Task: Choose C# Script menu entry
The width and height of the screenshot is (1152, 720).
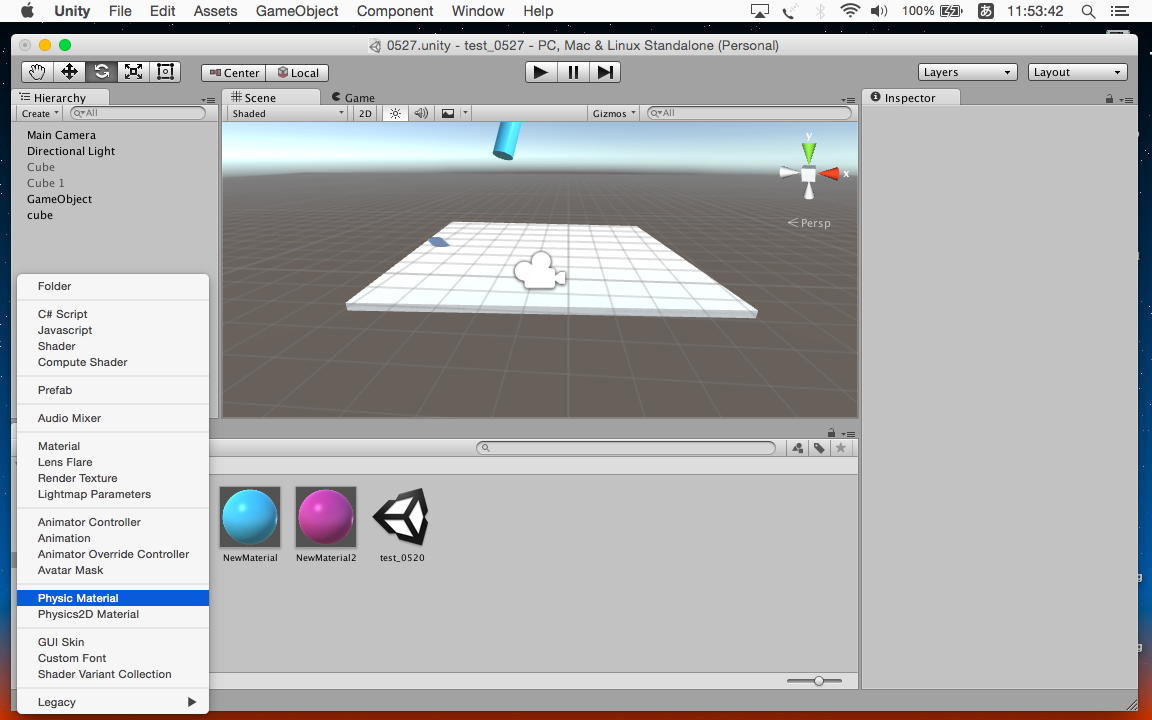Action: [x=113, y=314]
